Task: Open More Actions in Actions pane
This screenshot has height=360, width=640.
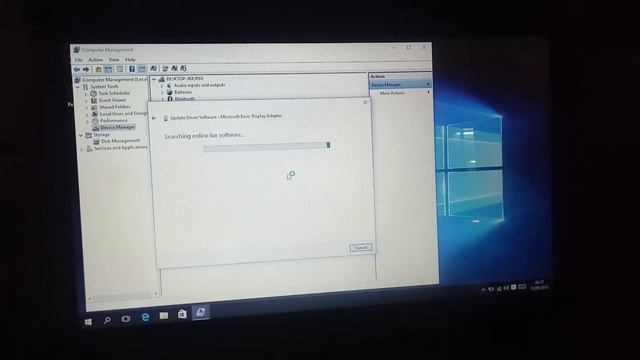Action: tap(392, 93)
